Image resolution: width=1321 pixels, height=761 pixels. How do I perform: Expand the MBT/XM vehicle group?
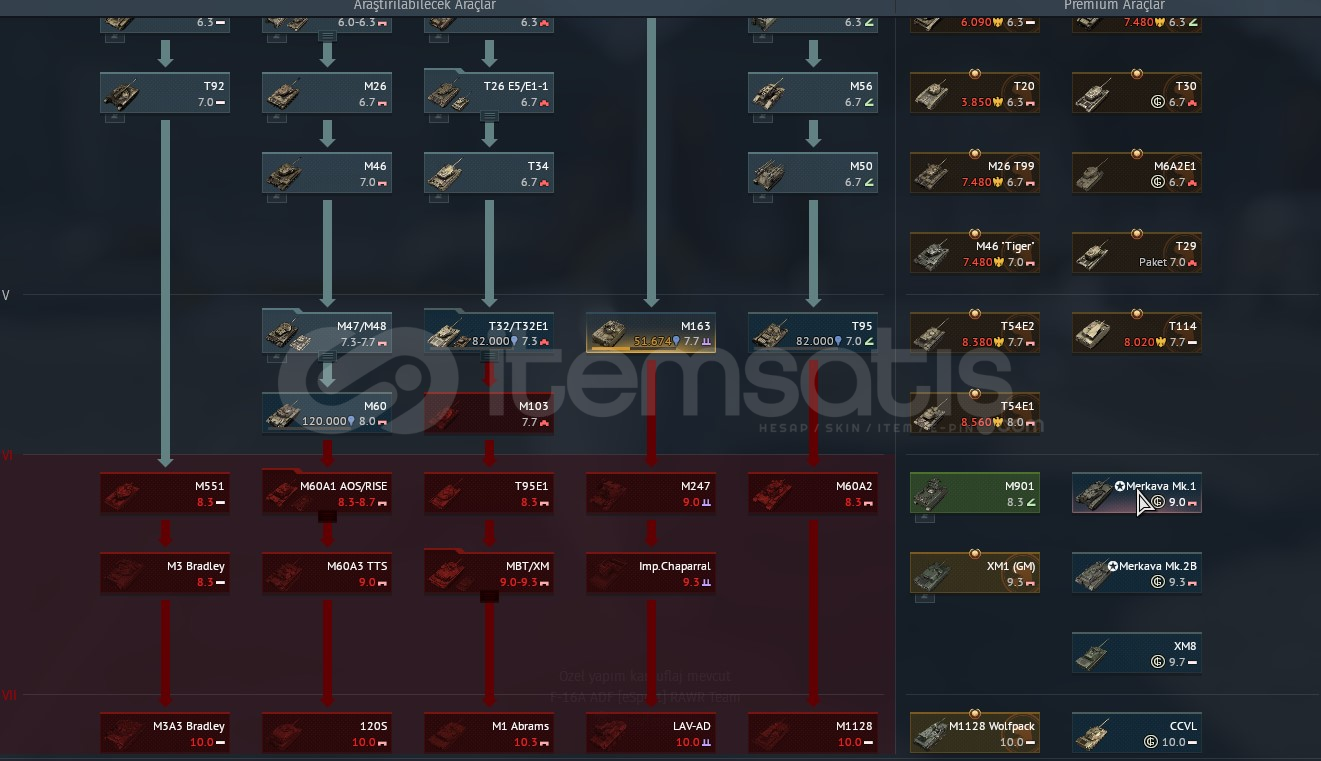click(489, 596)
